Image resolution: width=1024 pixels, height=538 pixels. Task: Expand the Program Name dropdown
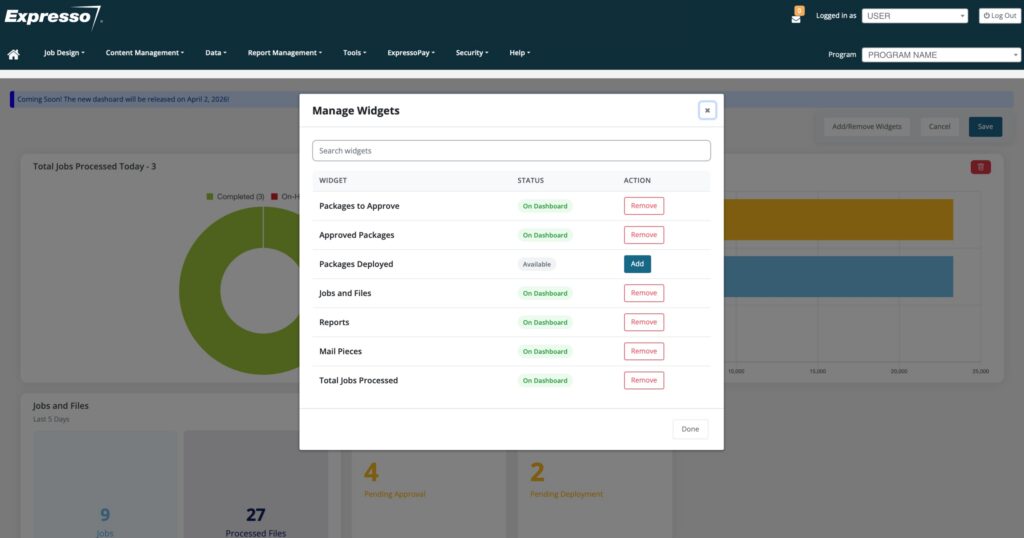940,55
